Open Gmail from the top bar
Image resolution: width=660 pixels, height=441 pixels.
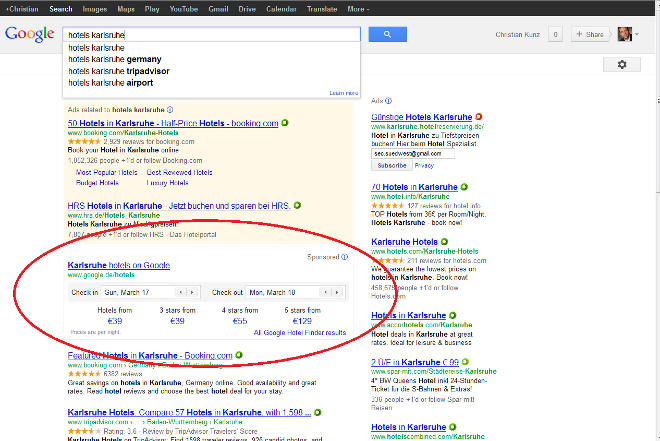pos(218,9)
